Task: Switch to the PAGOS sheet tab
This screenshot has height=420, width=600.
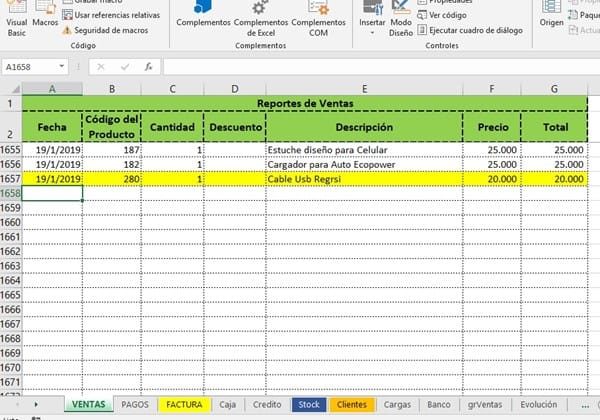Action: coord(135,404)
